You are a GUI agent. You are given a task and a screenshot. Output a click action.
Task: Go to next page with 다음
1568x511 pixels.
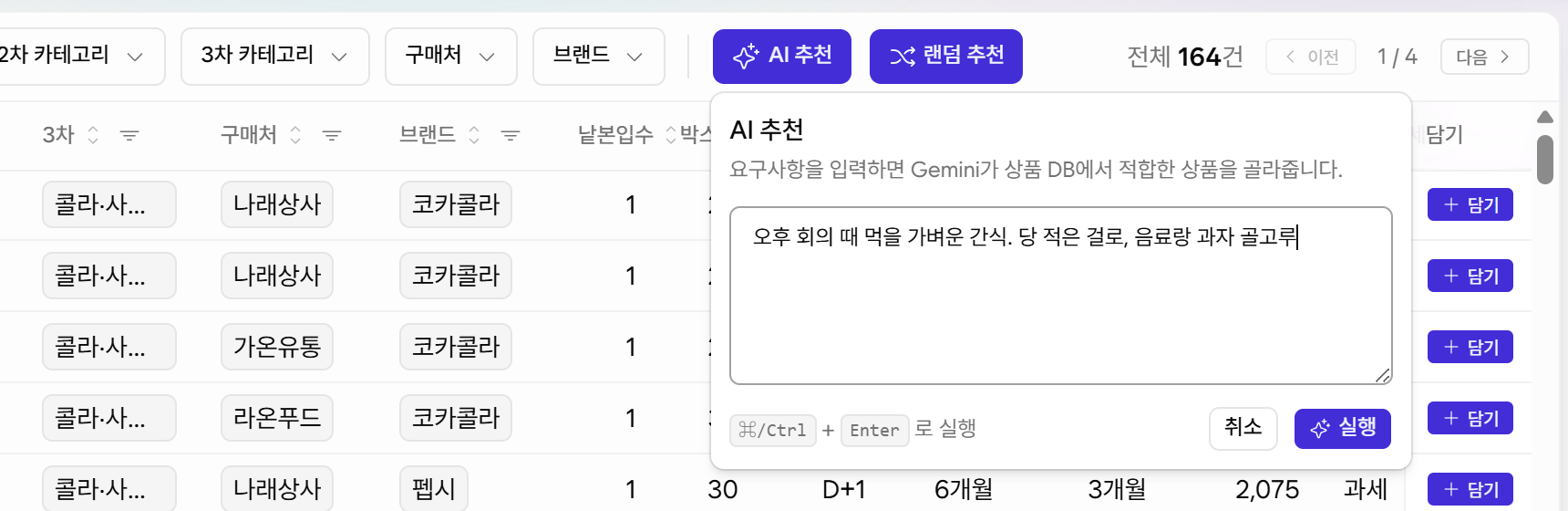pyautogui.click(x=1484, y=57)
